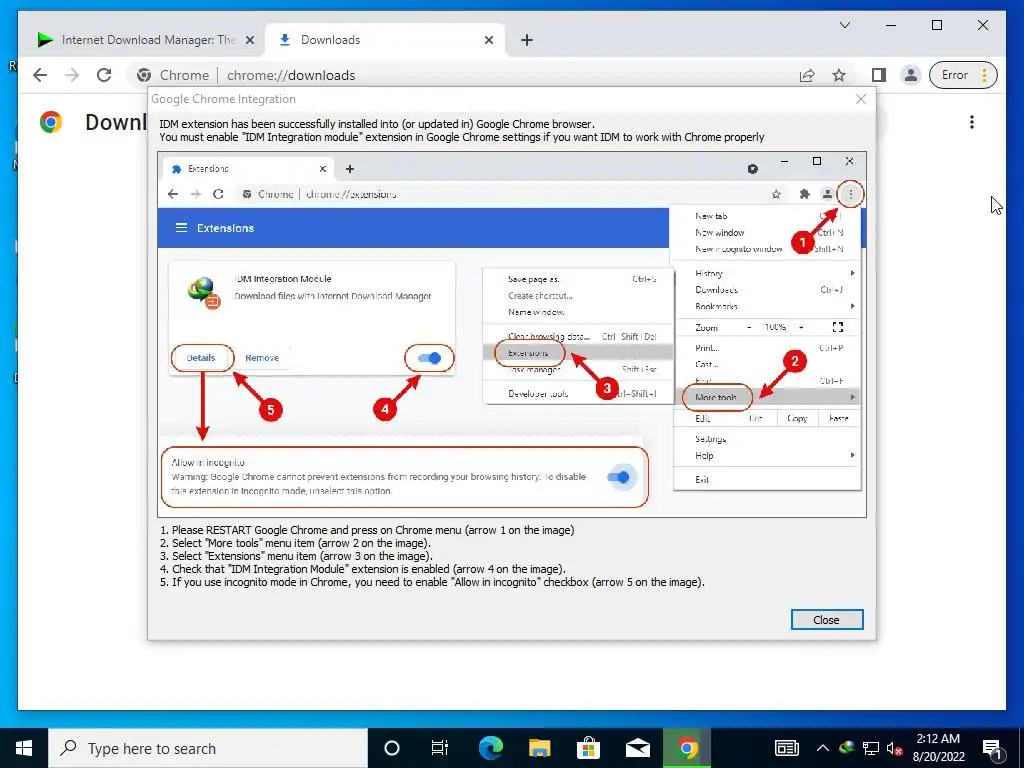This screenshot has height=768, width=1024.
Task: Open a new tab with plus button
Action: (x=527, y=40)
